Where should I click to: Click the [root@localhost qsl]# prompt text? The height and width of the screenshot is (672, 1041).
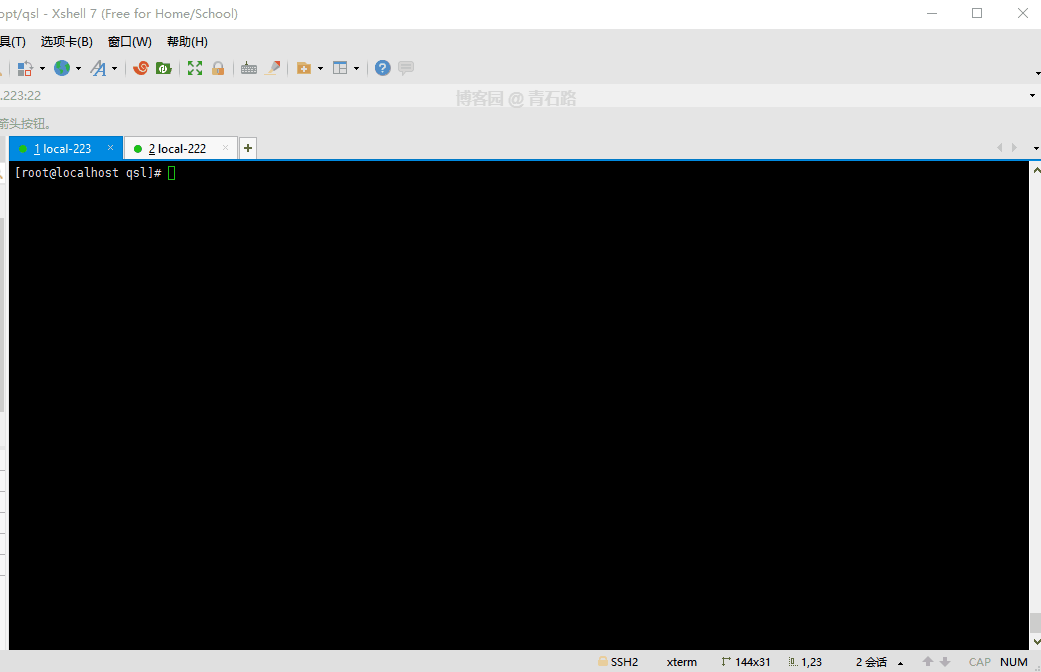(88, 173)
